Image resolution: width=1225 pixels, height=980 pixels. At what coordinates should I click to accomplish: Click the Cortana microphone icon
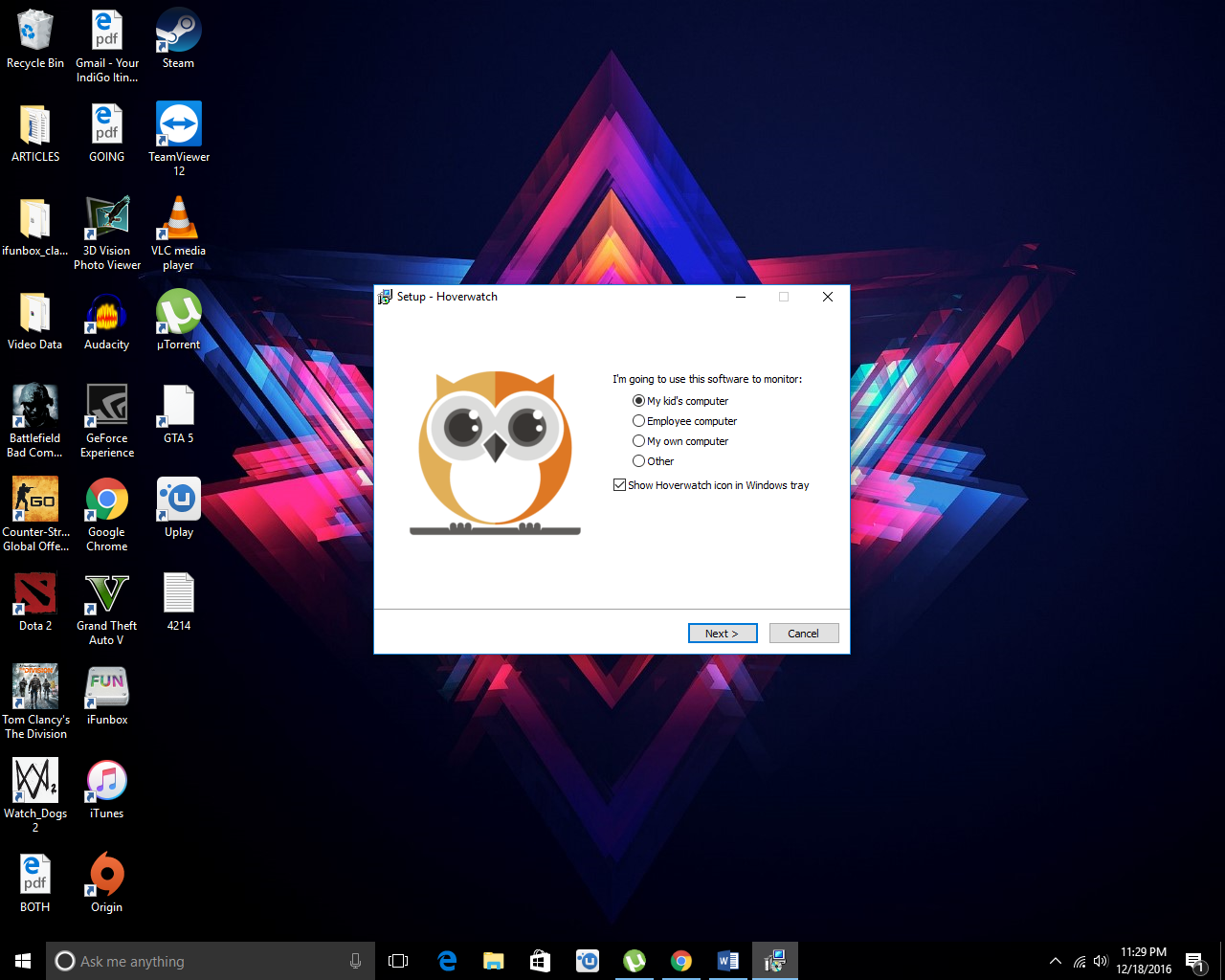tap(355, 961)
